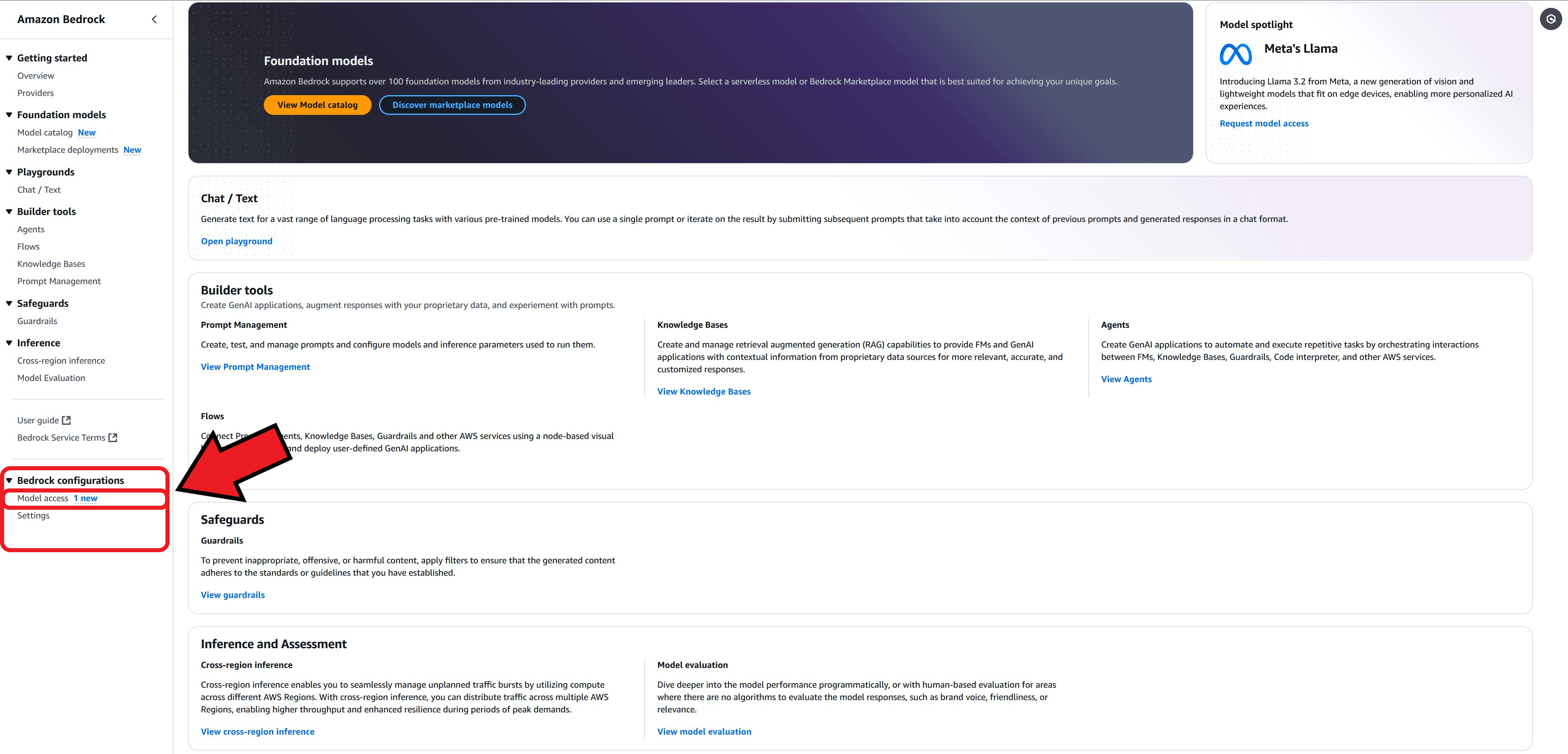The image size is (1568, 754).
Task: Open Chat / Text under Playgrounds
Action: pyautogui.click(x=38, y=189)
